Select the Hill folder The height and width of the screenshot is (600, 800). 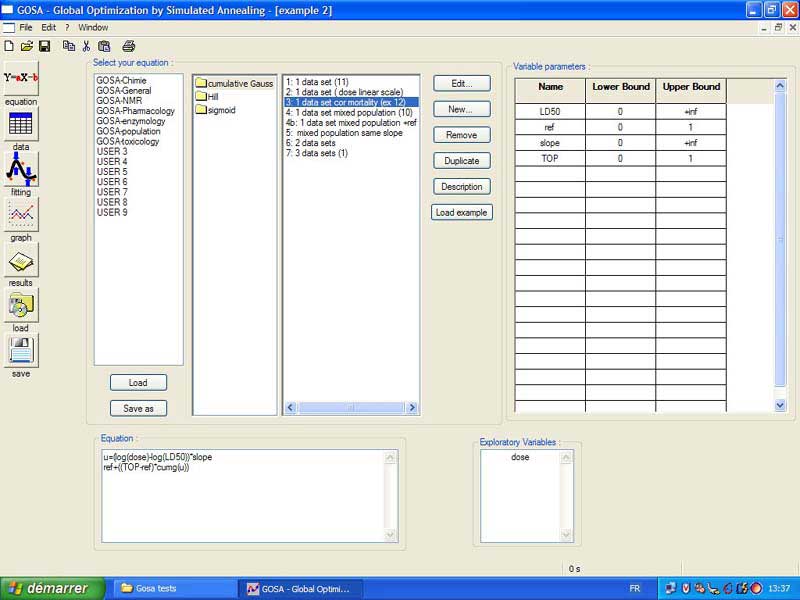pyautogui.click(x=207, y=97)
